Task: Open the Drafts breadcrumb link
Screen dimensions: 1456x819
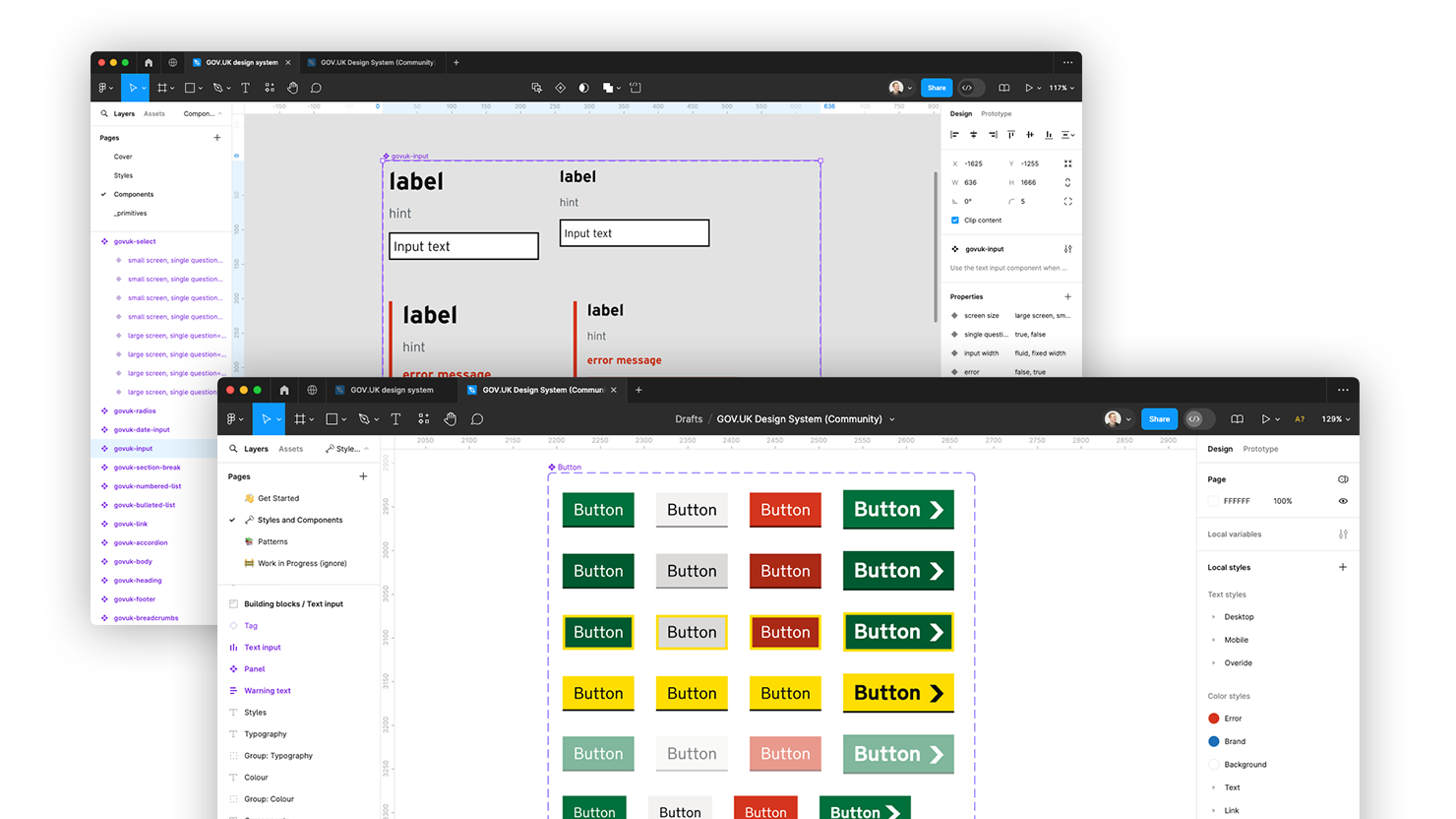Action: coord(689,419)
